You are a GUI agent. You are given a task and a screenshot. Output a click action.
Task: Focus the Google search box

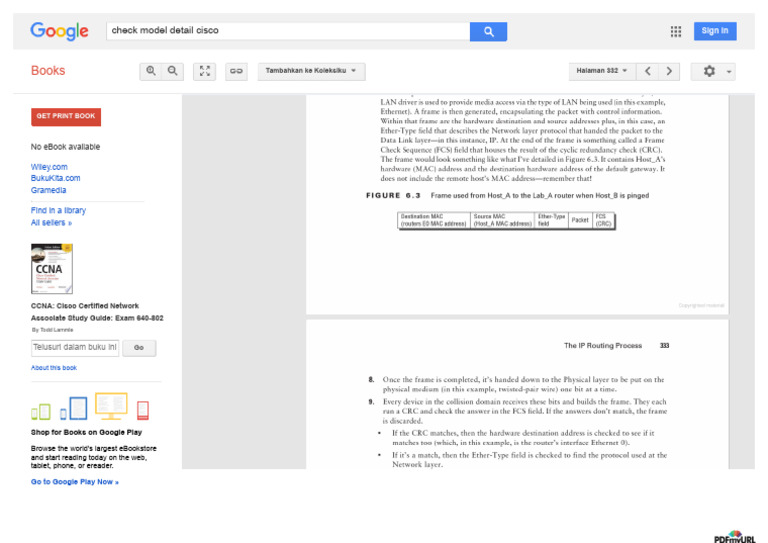[x=288, y=31]
